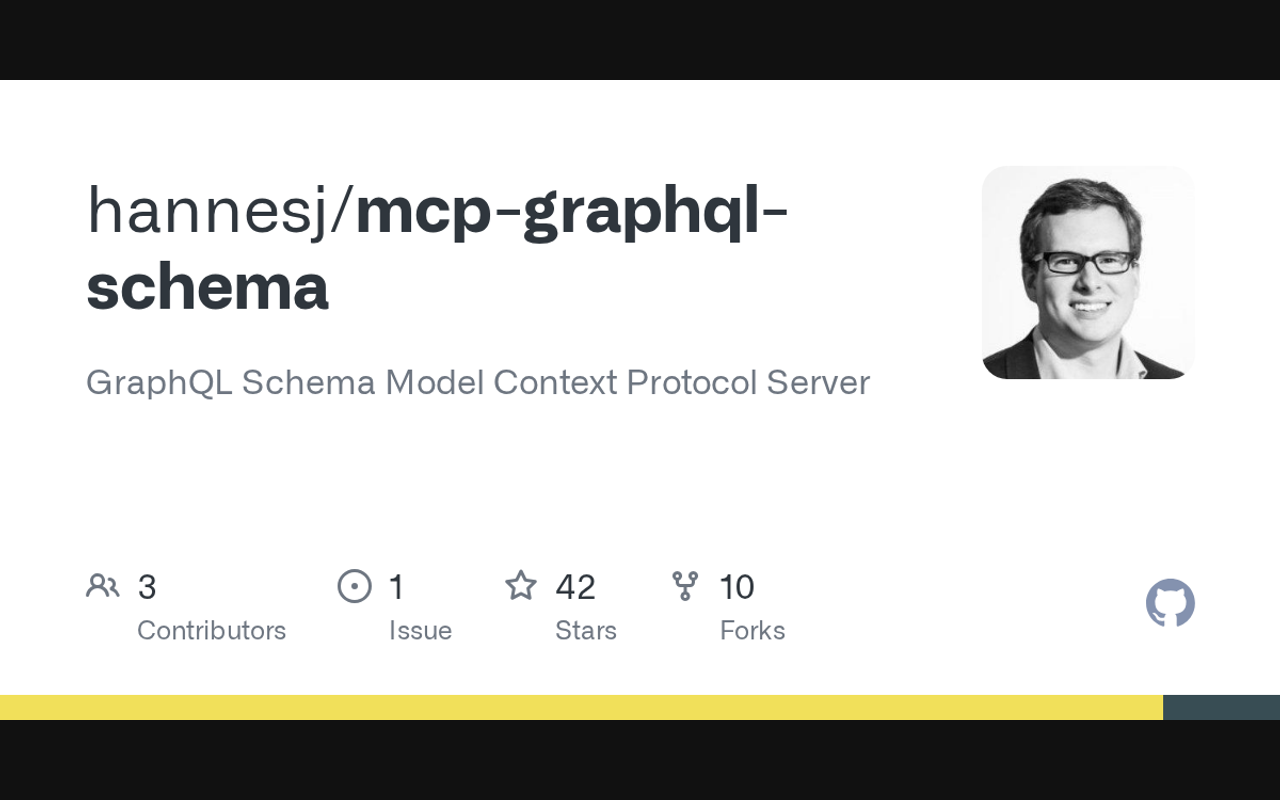1280x800 pixels.
Task: Click the Issue circle-dot icon
Action: tap(355, 586)
